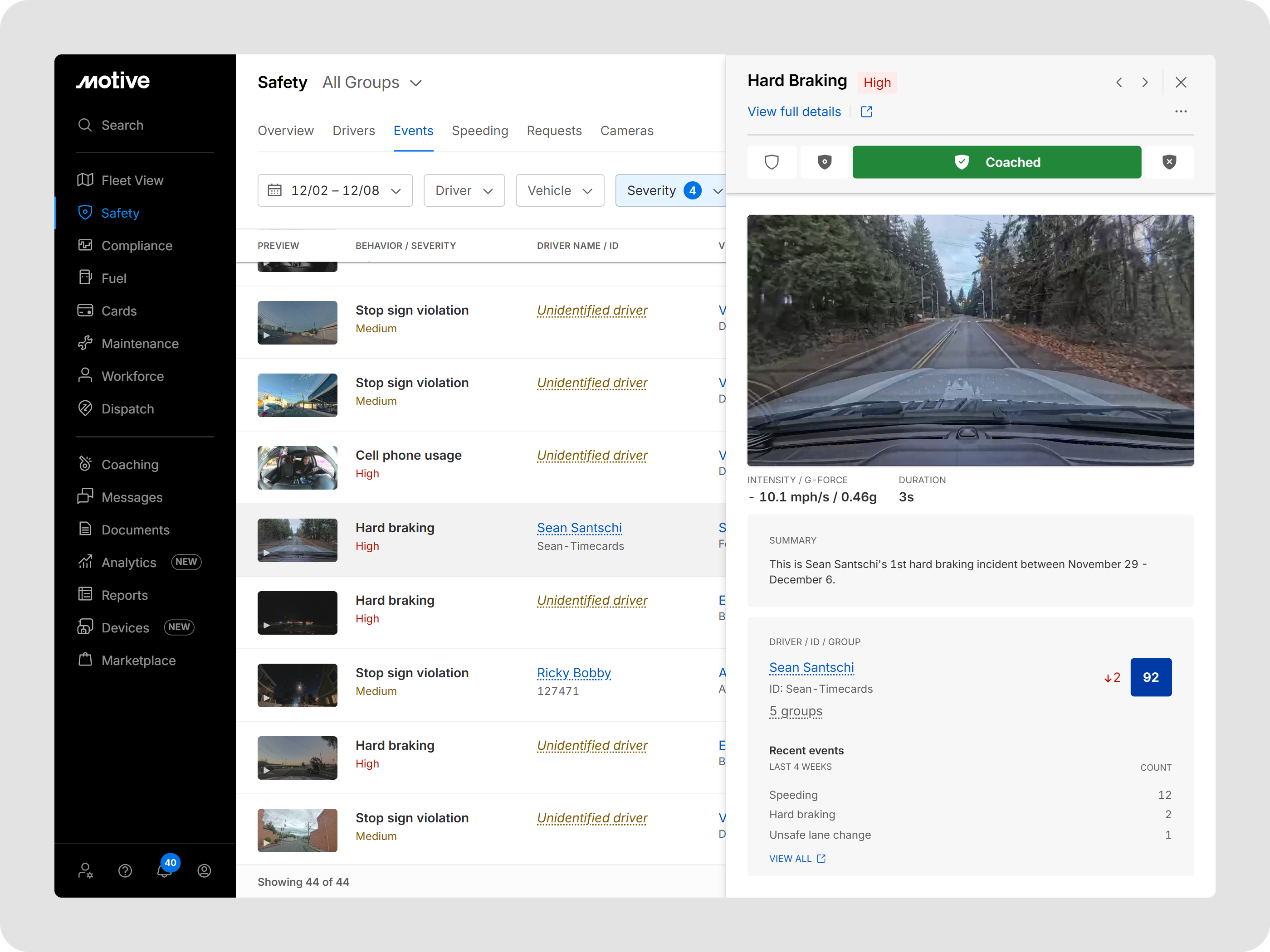Click the High severity badge in panel header
This screenshot has height=952, width=1270.
[x=877, y=83]
